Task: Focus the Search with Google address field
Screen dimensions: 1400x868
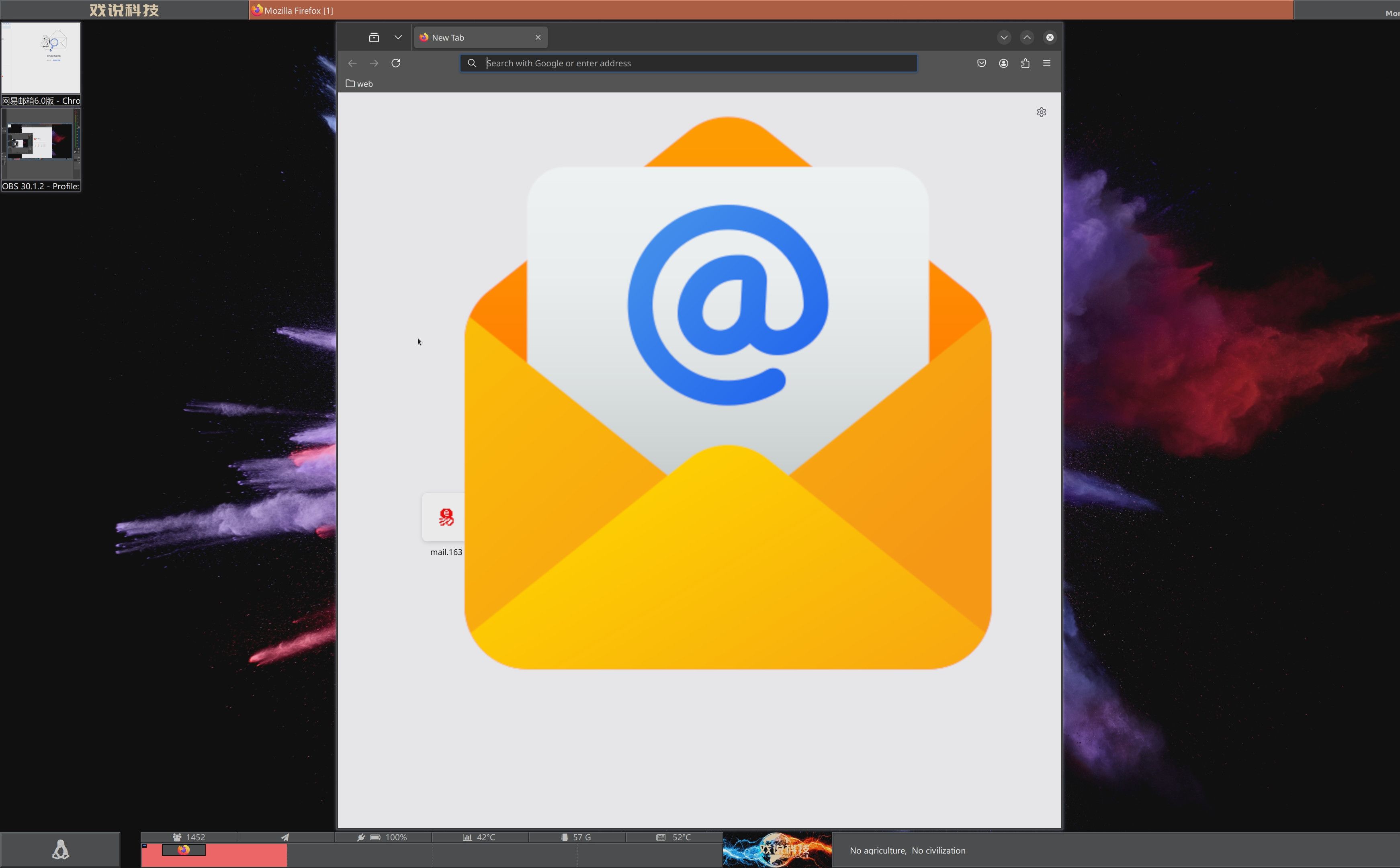Action: [689, 63]
